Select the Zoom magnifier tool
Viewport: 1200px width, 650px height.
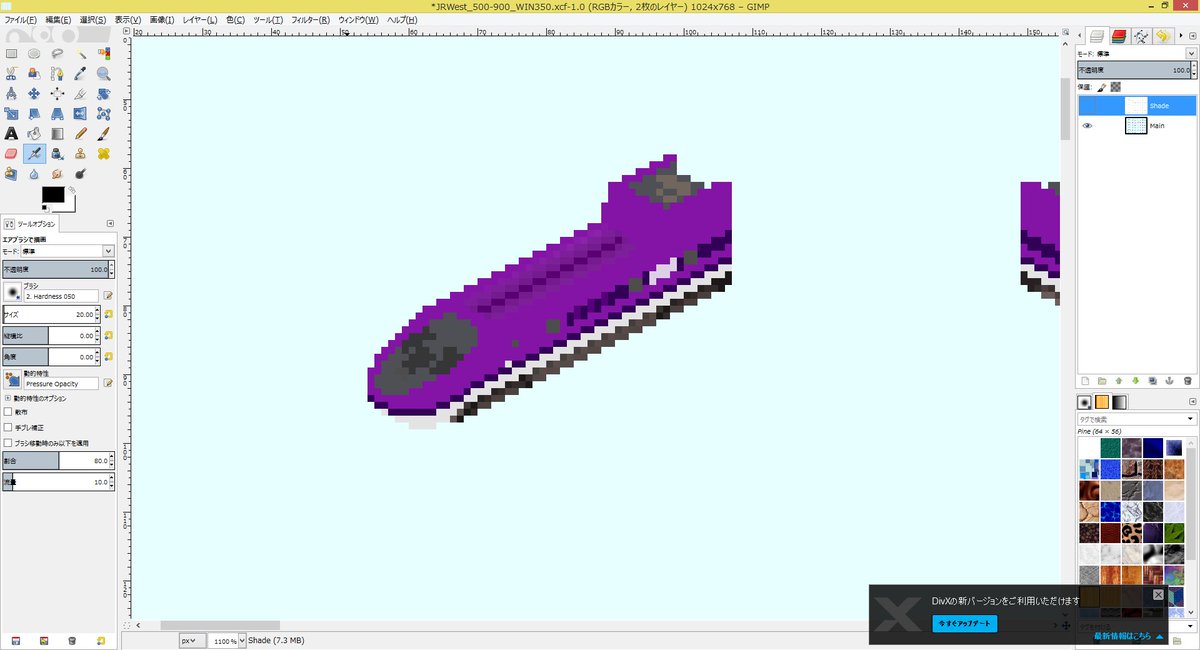coord(103,73)
